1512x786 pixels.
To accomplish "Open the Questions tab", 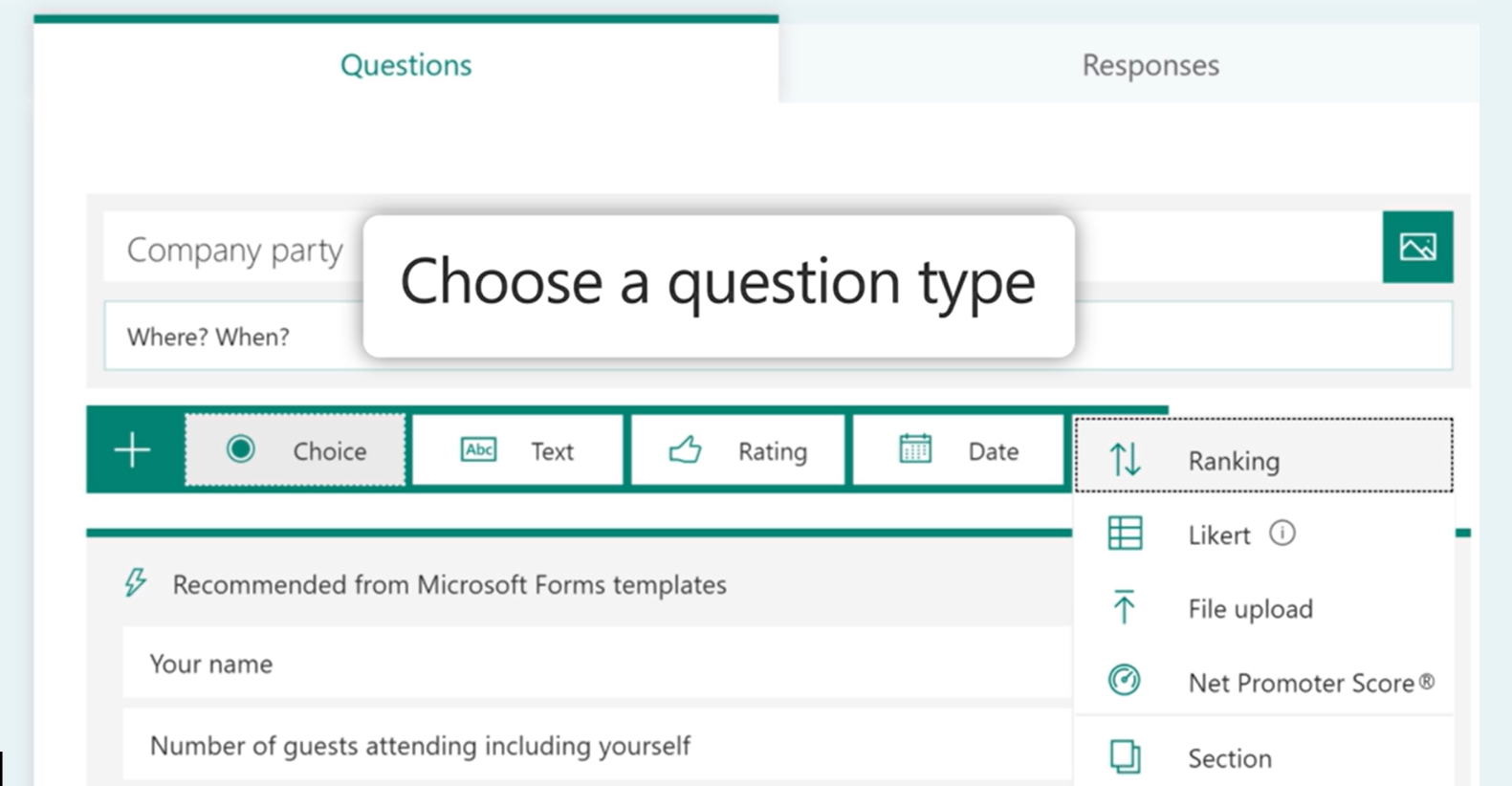I will [x=405, y=65].
